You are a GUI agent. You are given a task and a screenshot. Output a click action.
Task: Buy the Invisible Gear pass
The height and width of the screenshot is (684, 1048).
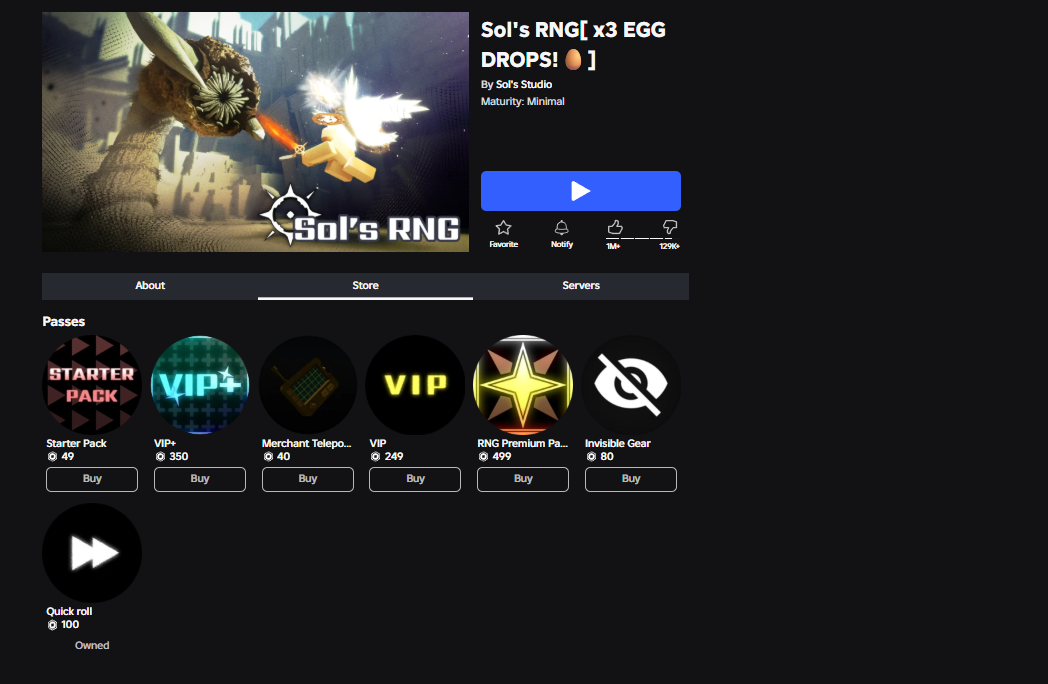631,479
